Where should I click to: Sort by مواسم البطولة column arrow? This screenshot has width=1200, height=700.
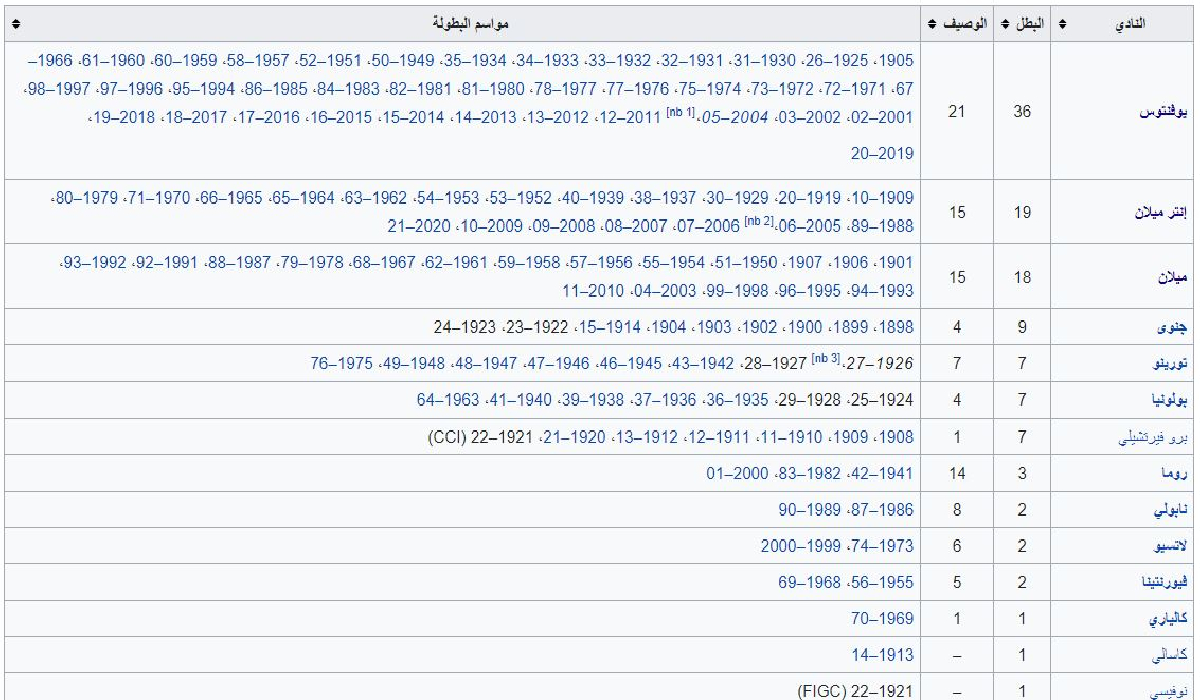[x=15, y=24]
